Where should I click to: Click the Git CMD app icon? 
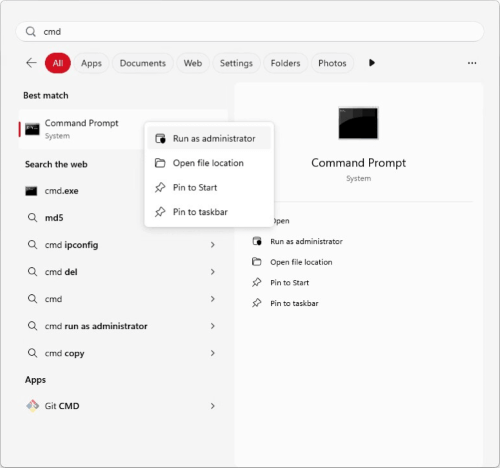[x=32, y=406]
